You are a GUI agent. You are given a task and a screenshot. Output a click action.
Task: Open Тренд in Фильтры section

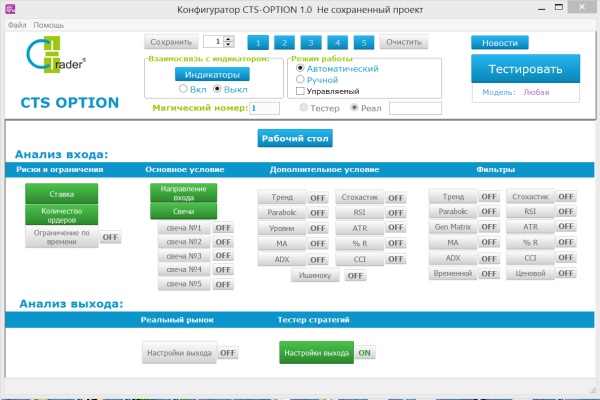pos(453,197)
